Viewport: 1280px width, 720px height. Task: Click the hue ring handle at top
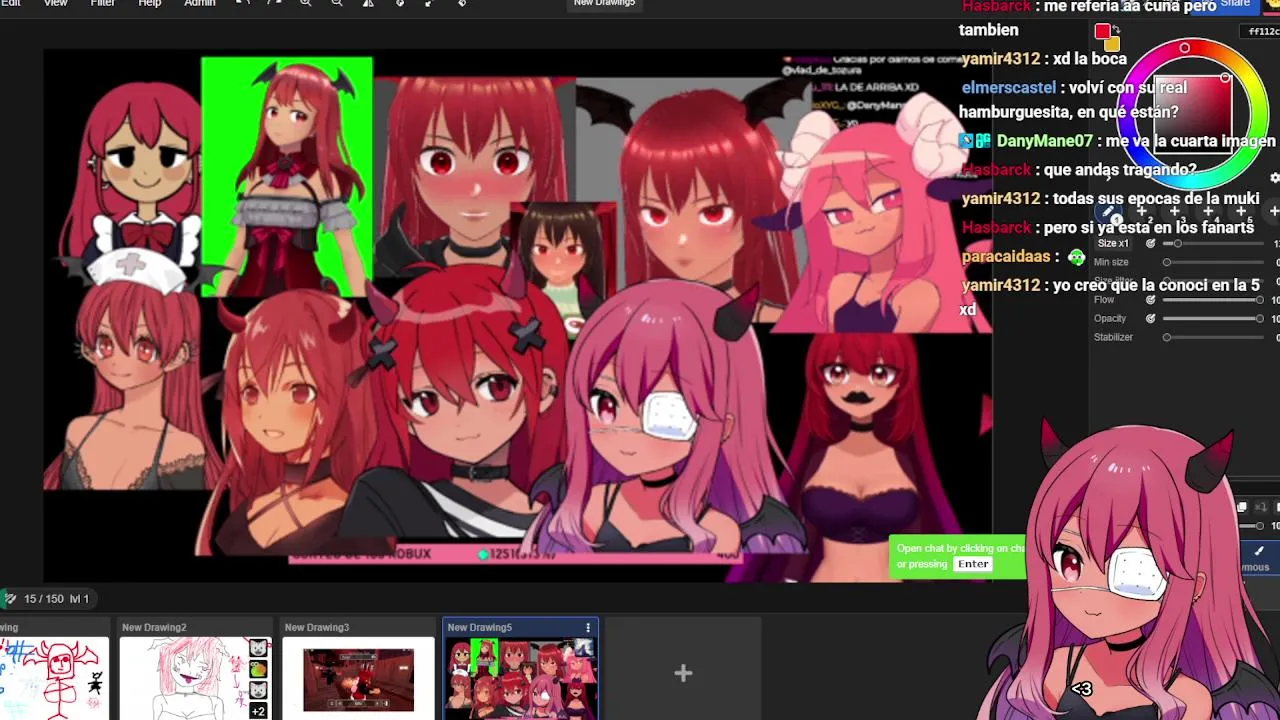pyautogui.click(x=1185, y=48)
